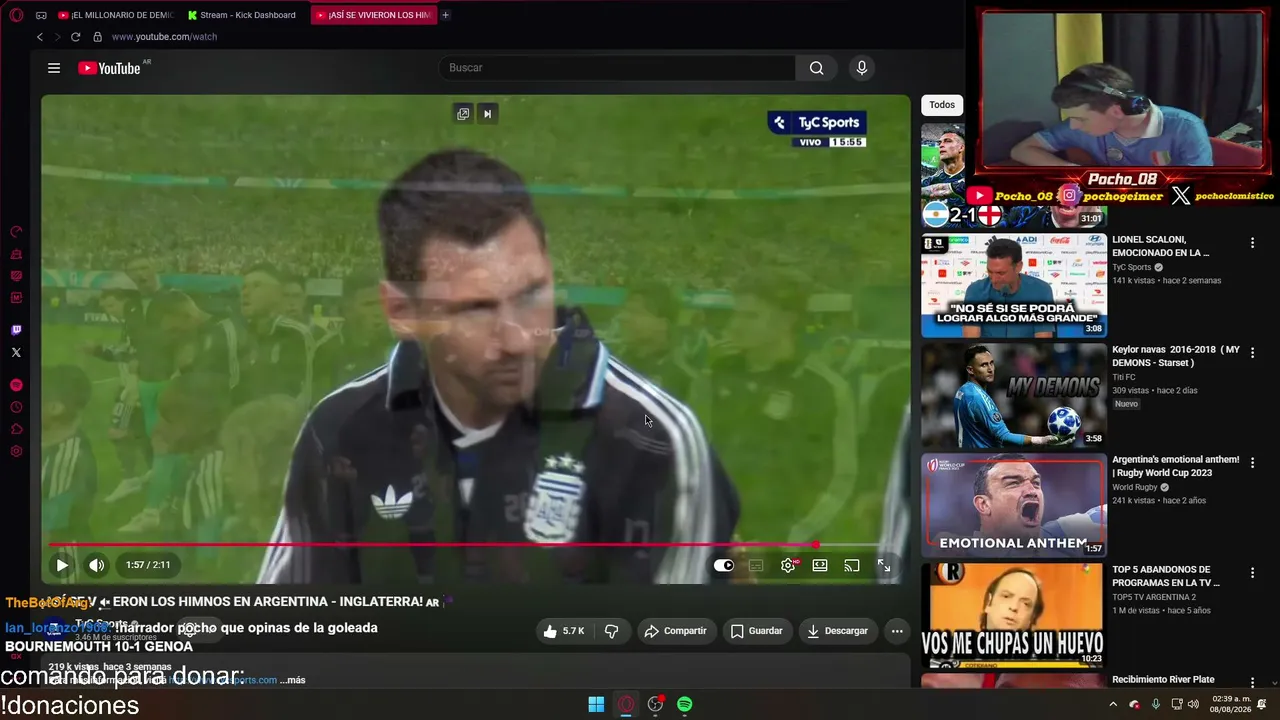This screenshot has height=720, width=1280.
Task: Go forward to the next page
Action: [x=57, y=37]
